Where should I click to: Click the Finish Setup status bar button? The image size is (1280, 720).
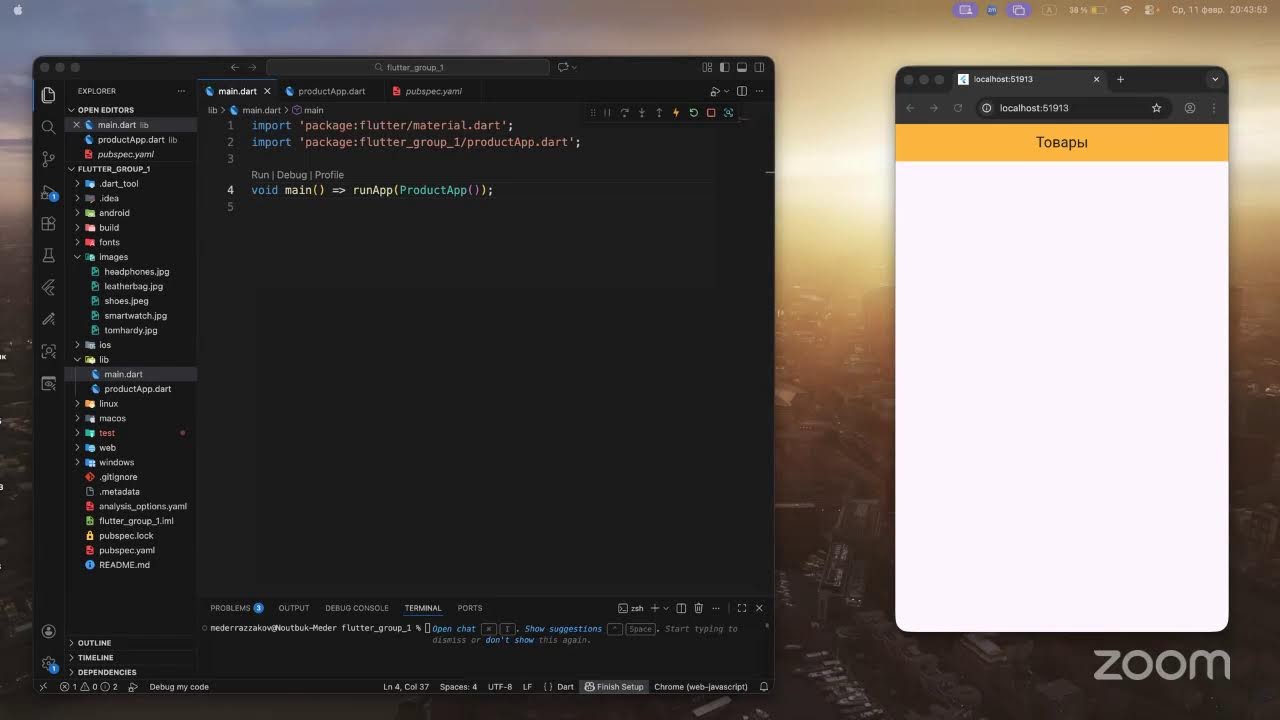coord(614,687)
